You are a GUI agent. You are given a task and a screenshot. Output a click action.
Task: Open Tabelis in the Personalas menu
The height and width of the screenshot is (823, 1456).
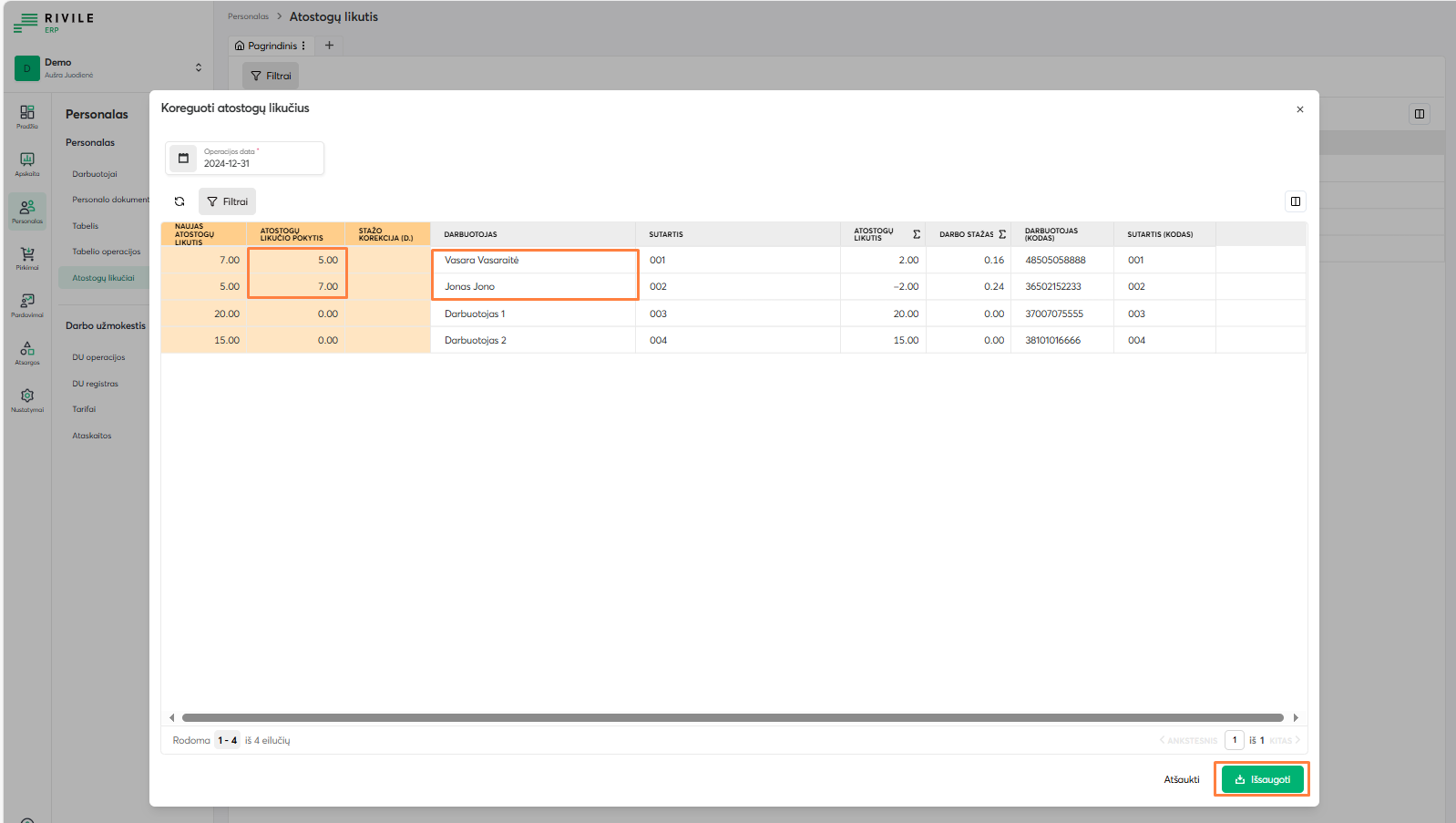86,226
